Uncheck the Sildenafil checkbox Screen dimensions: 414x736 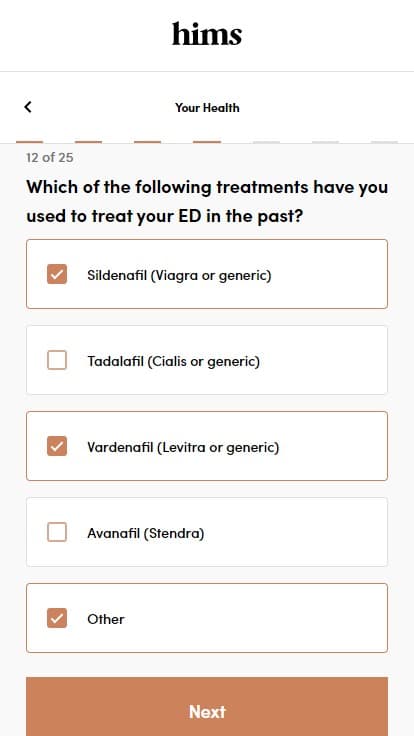pyautogui.click(x=57, y=274)
